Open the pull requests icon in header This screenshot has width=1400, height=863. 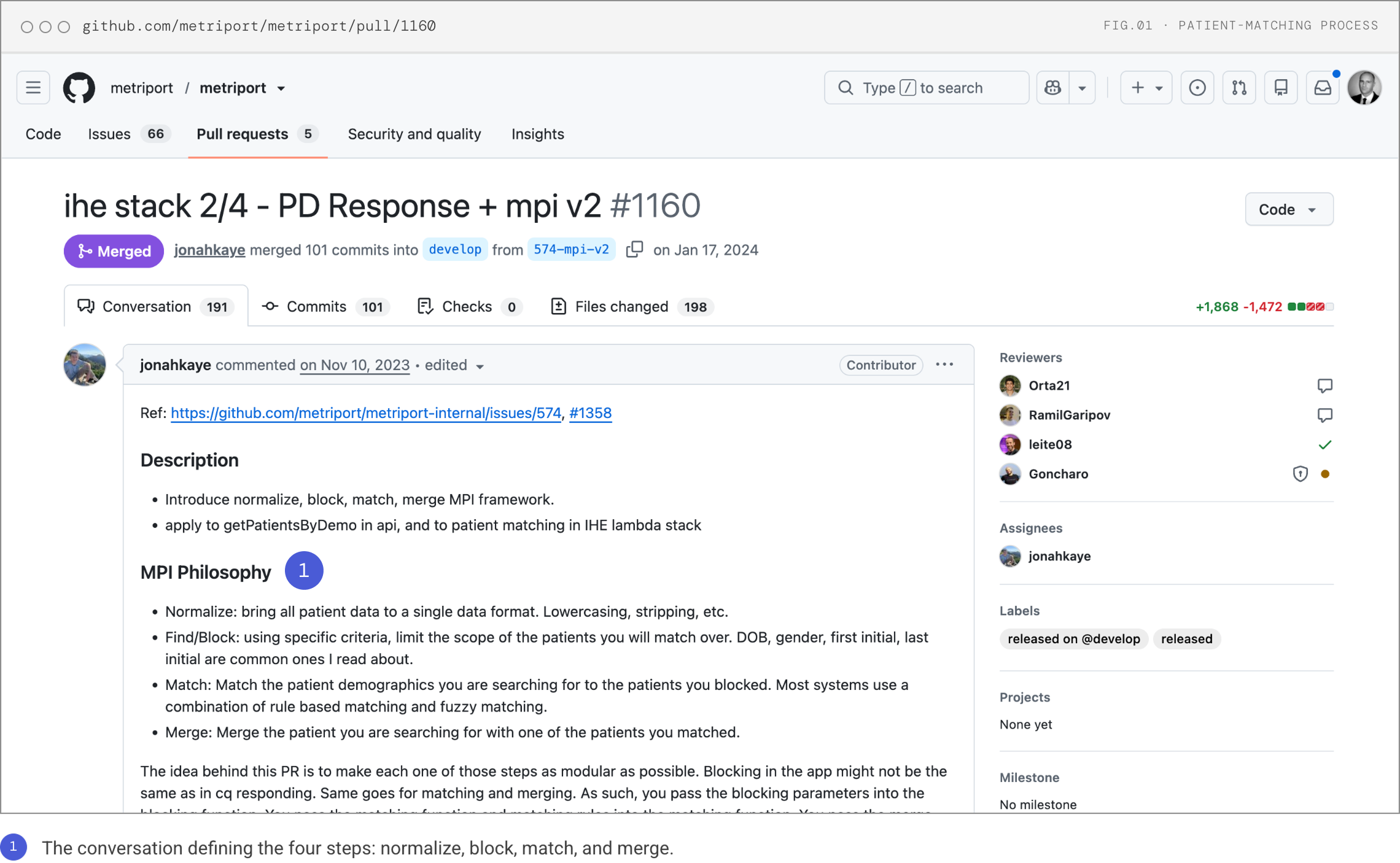pos(1239,88)
